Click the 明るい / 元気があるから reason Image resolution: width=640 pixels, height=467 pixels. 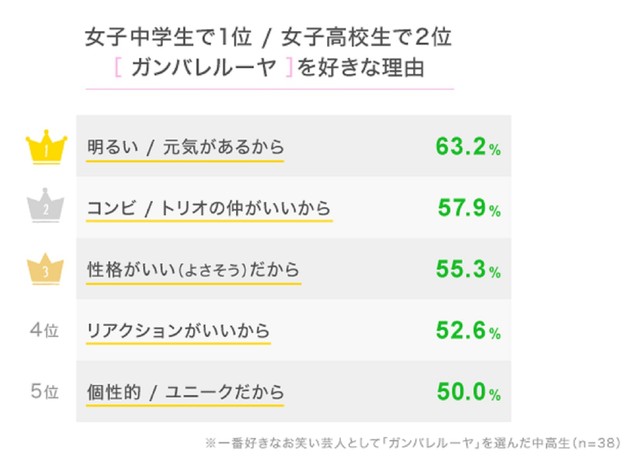click(x=185, y=148)
